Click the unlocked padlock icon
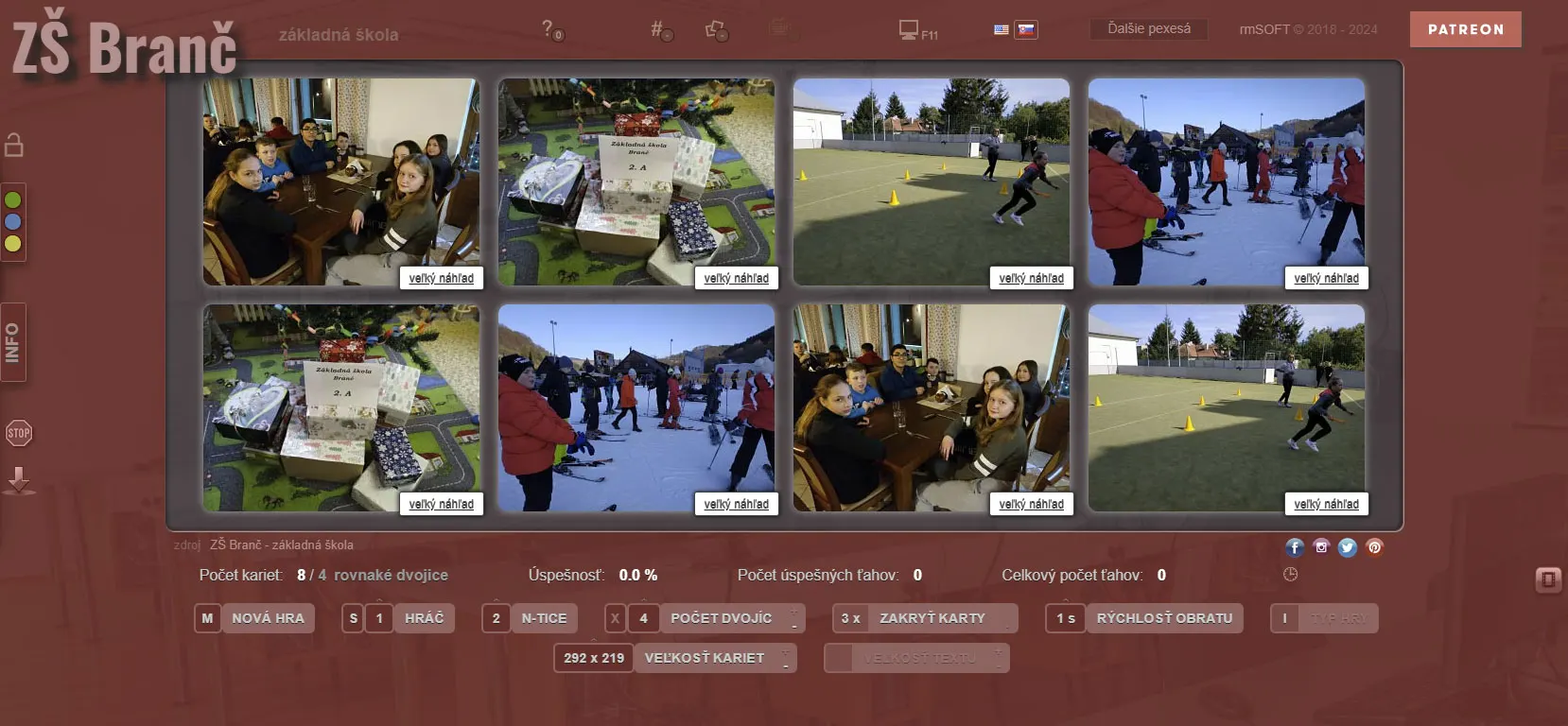Viewport: 1568px width, 726px height. coord(14,145)
